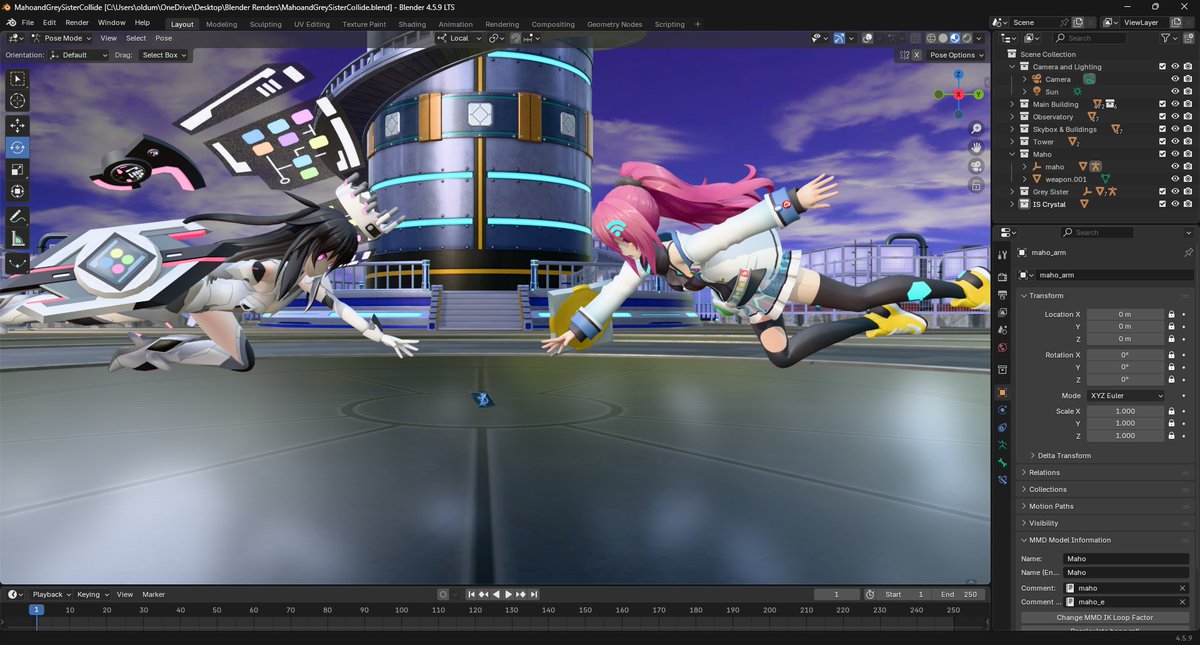The width and height of the screenshot is (1200, 645).
Task: Switch to the Sculpting workspace tab
Action: (266, 24)
